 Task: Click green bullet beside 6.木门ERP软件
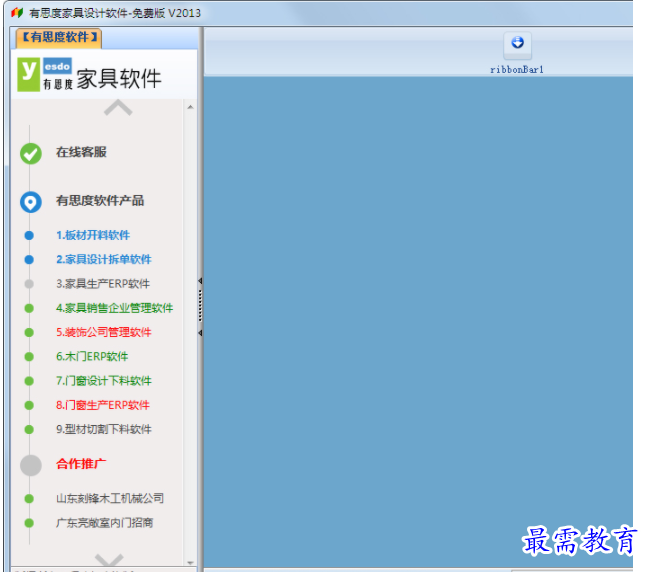[29, 357]
